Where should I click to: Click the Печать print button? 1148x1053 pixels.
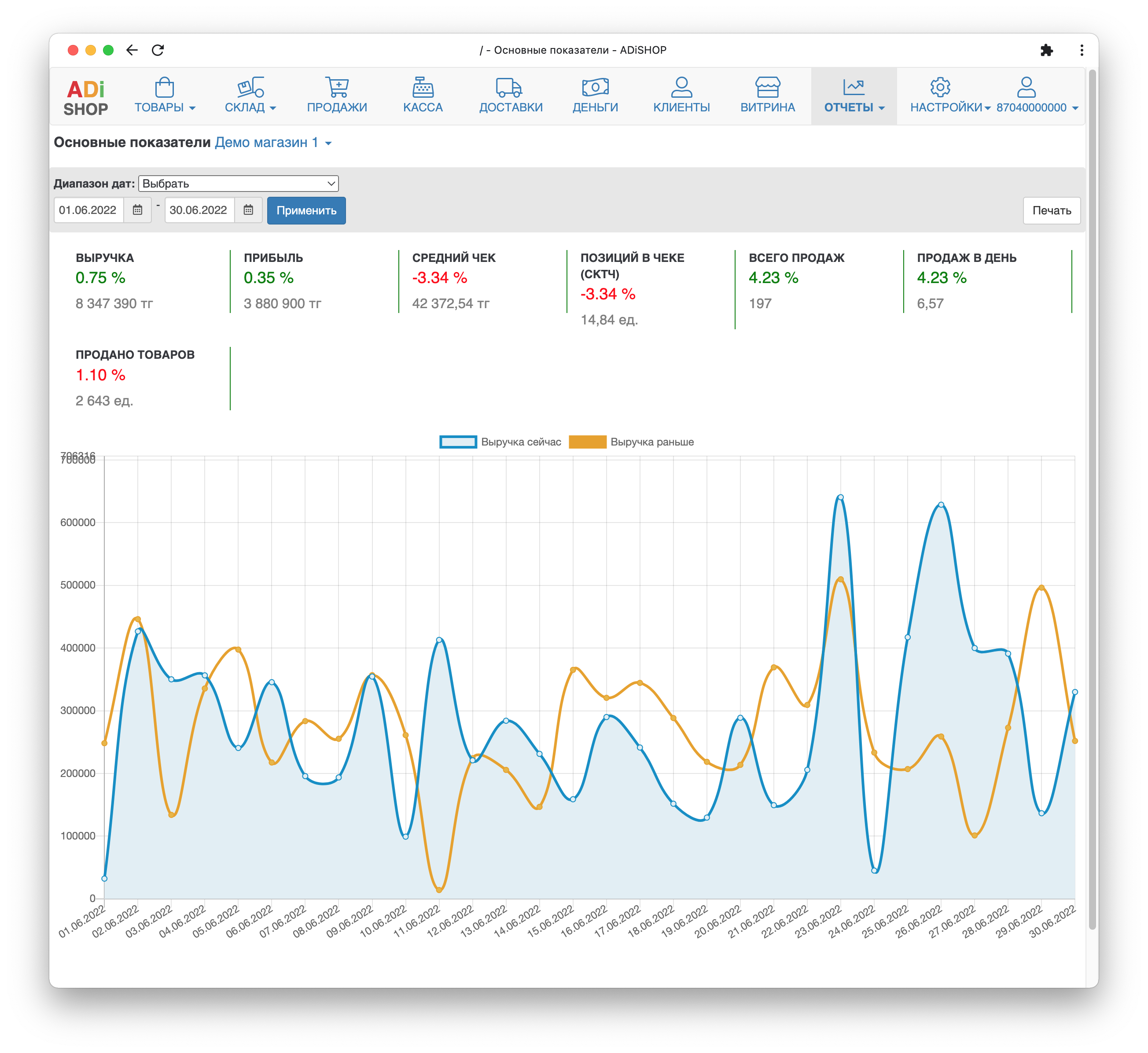[1051, 210]
